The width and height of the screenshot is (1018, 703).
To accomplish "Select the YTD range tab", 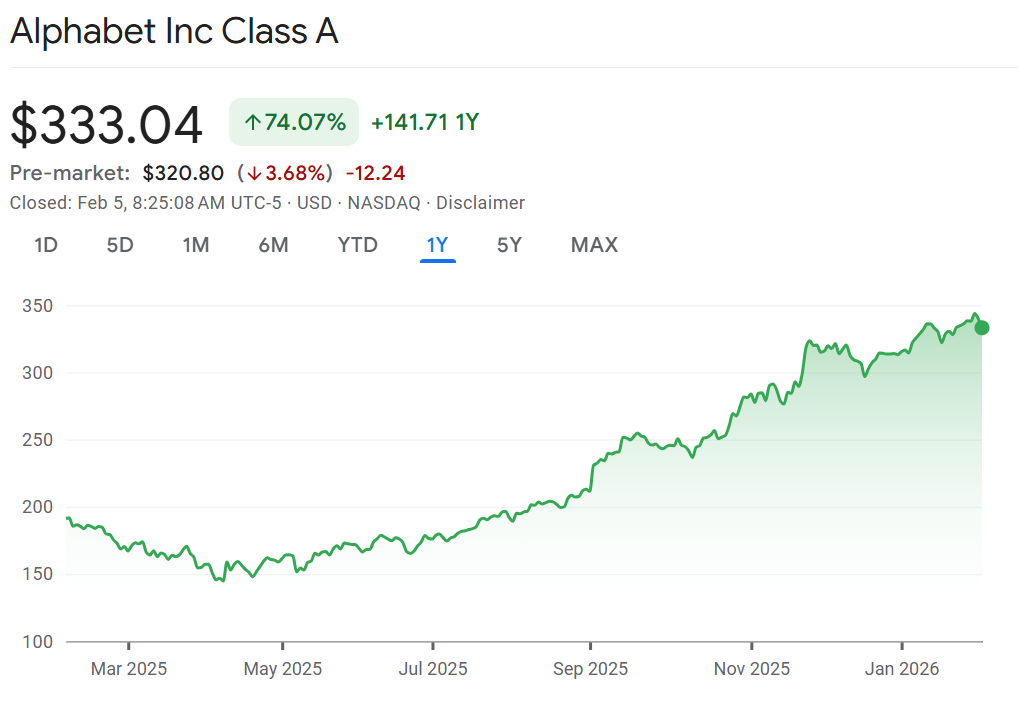I will click(x=357, y=245).
